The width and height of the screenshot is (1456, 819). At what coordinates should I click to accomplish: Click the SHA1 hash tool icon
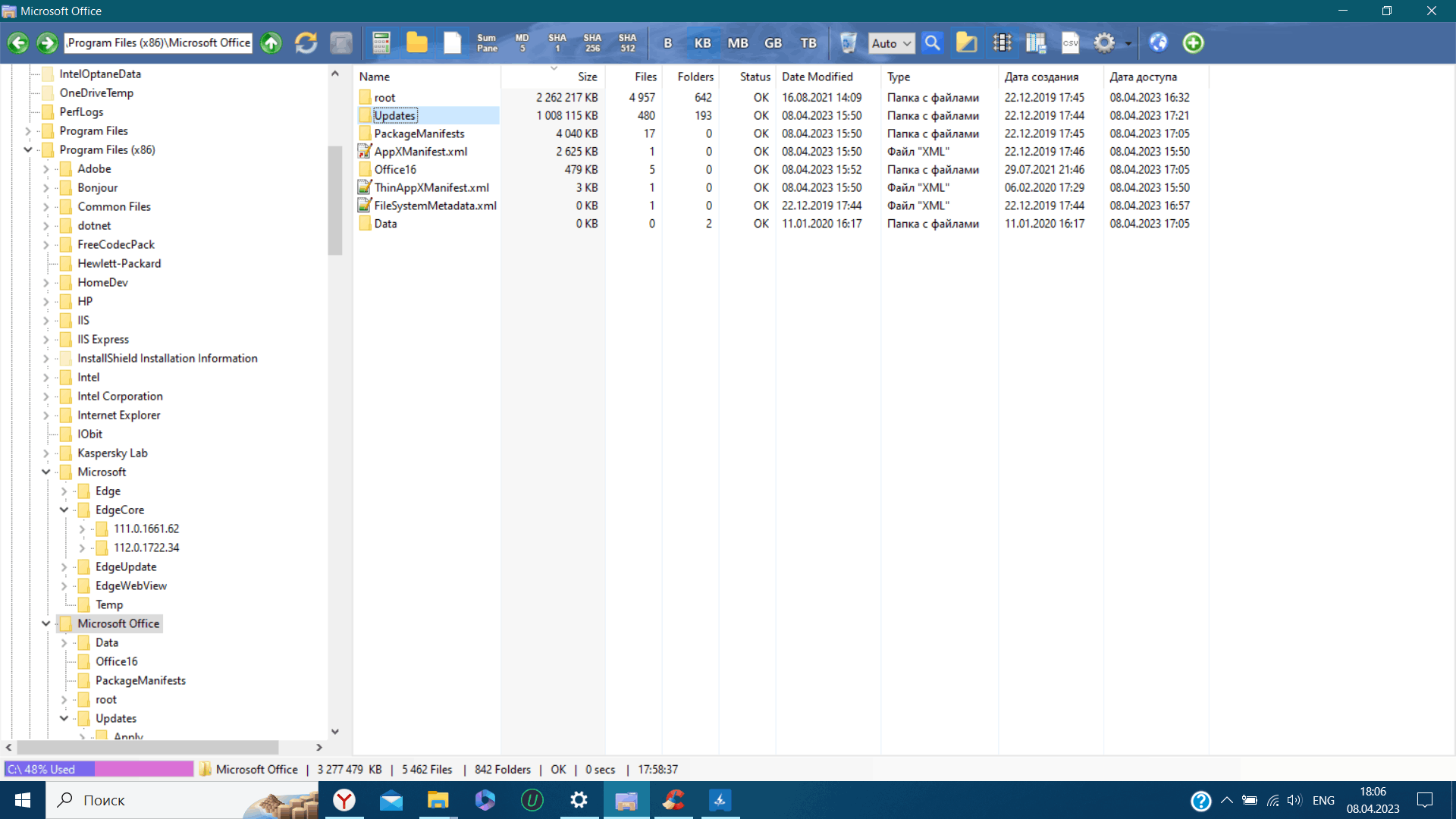556,42
